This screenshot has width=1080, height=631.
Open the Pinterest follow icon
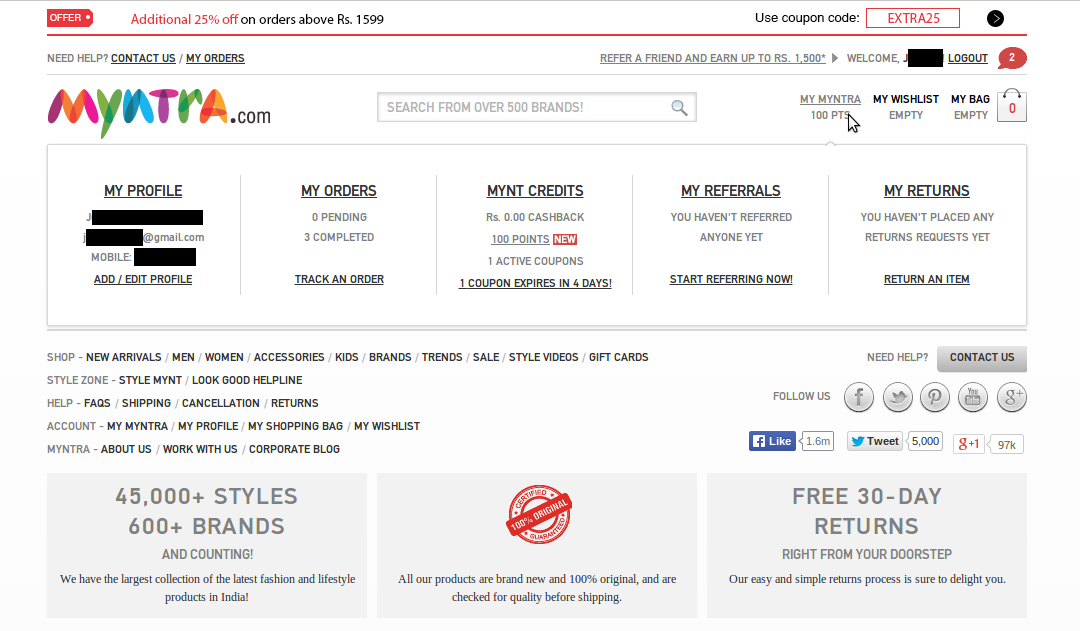point(935,397)
